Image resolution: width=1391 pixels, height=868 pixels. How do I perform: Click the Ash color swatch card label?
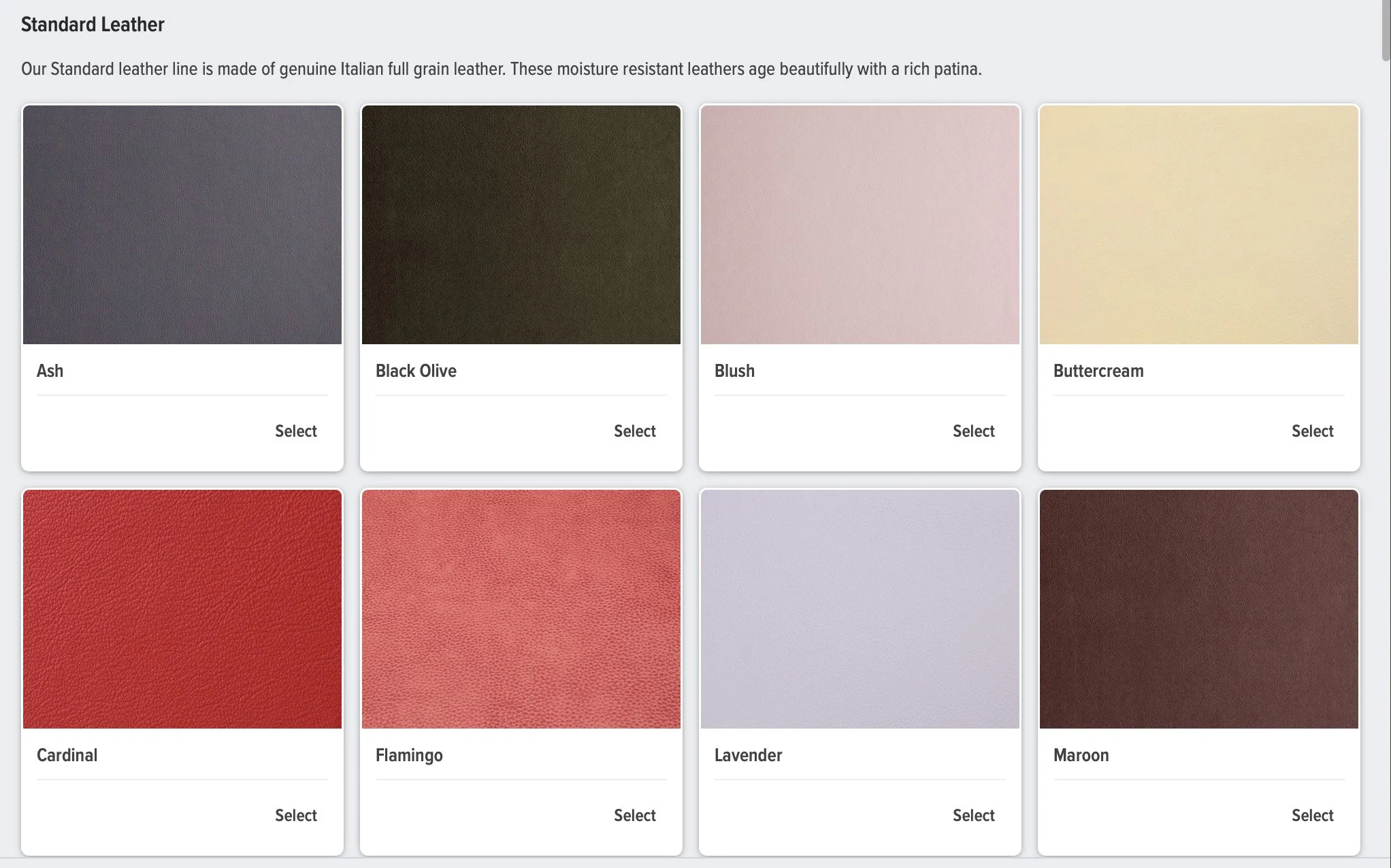pos(50,371)
